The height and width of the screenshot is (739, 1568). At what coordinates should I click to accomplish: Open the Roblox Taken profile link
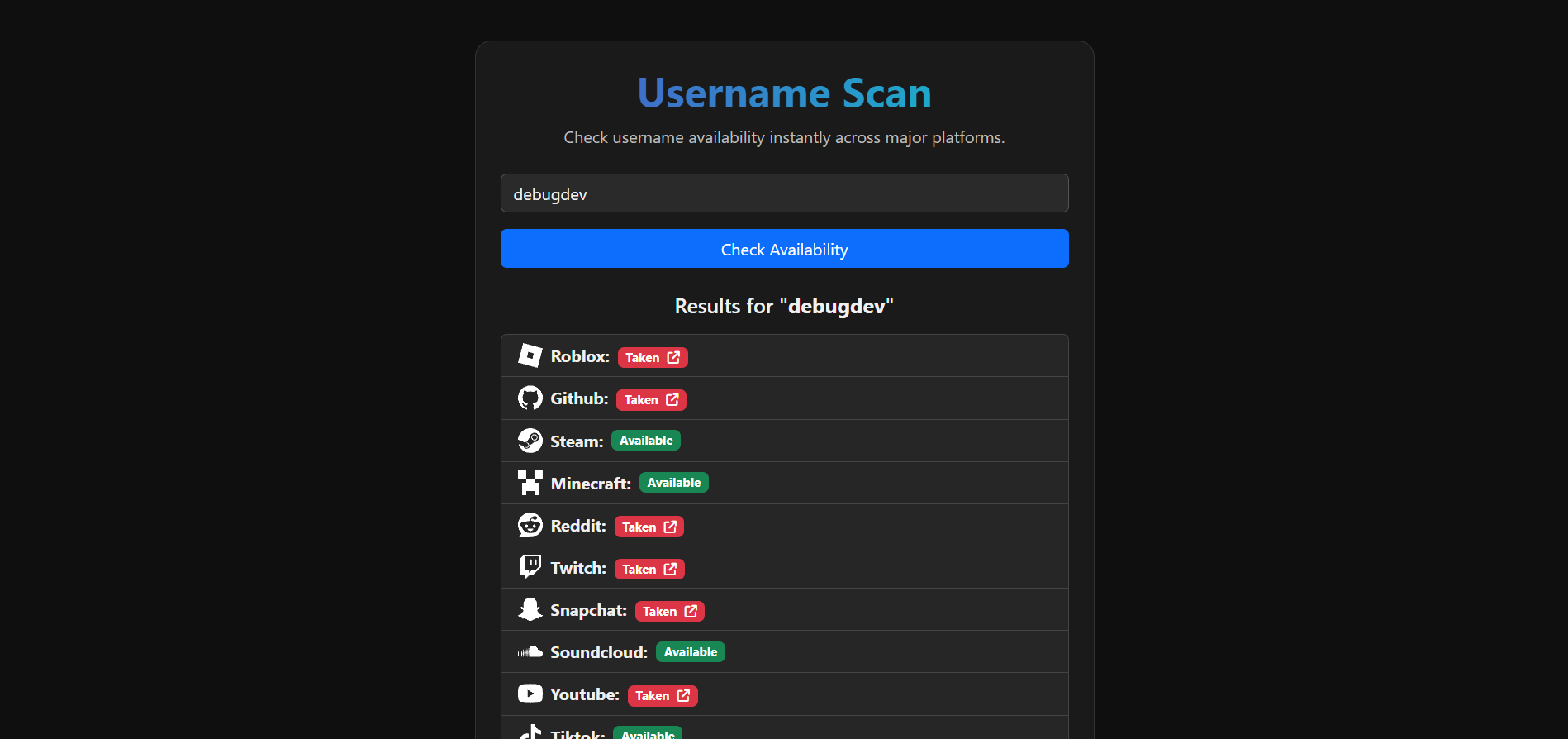(x=653, y=358)
